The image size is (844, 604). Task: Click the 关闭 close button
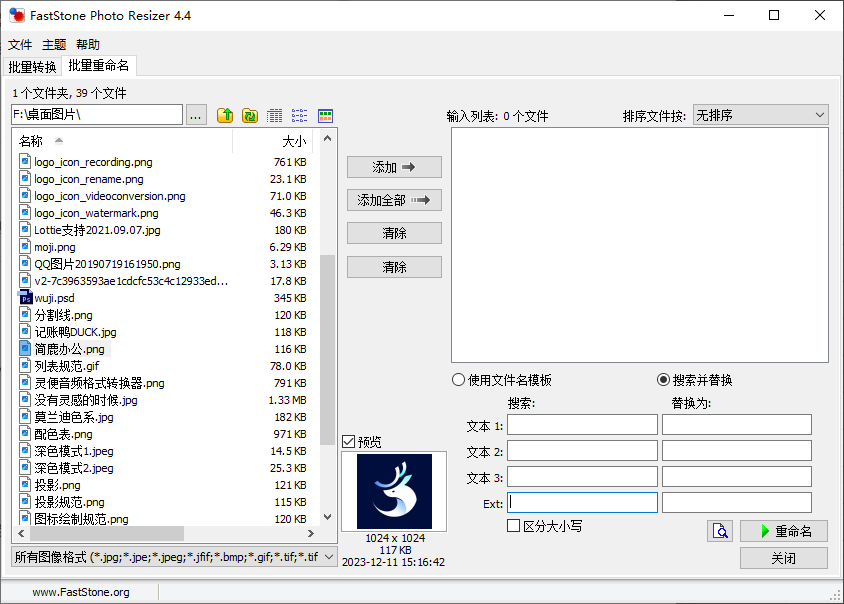click(x=784, y=558)
